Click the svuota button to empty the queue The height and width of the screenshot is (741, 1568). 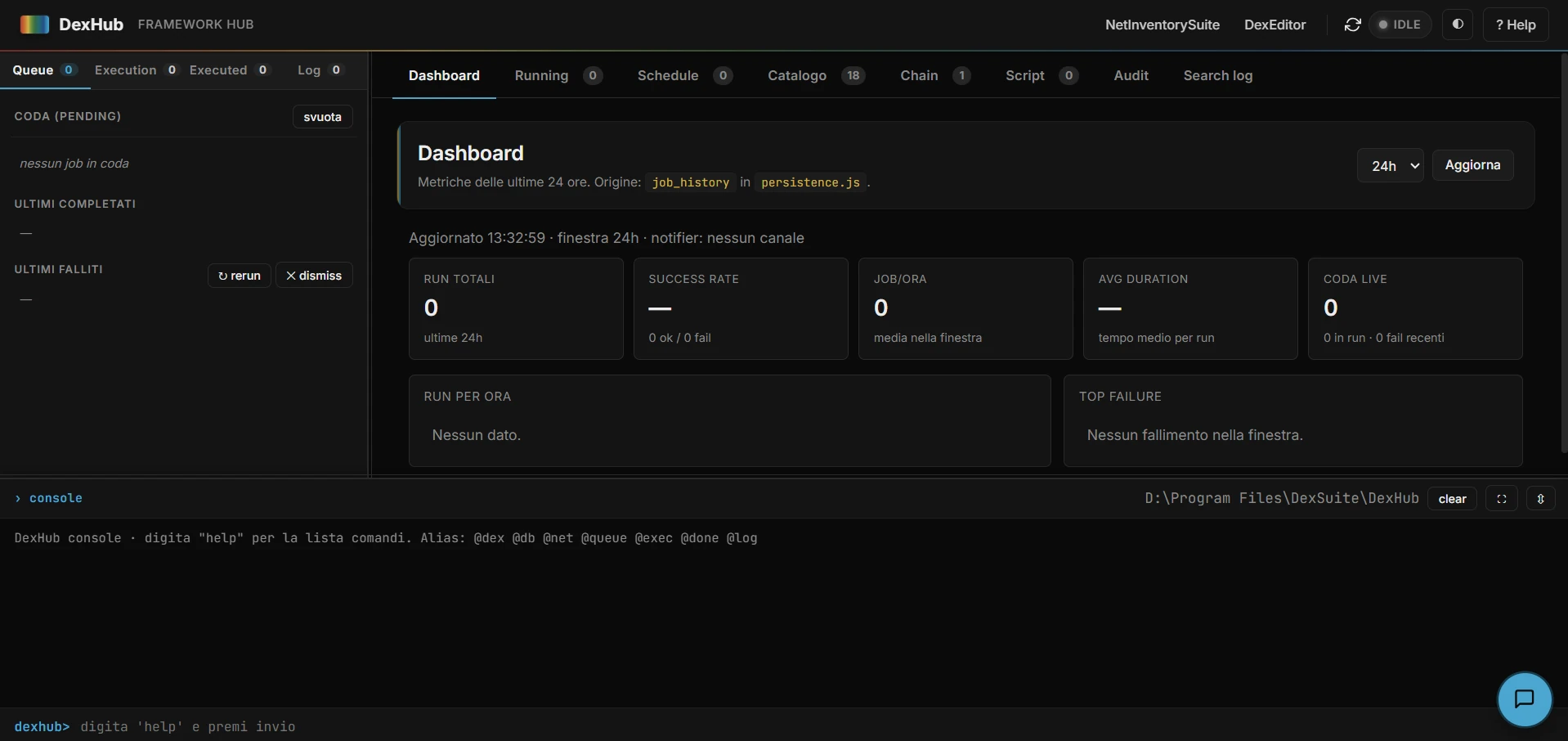coord(322,117)
